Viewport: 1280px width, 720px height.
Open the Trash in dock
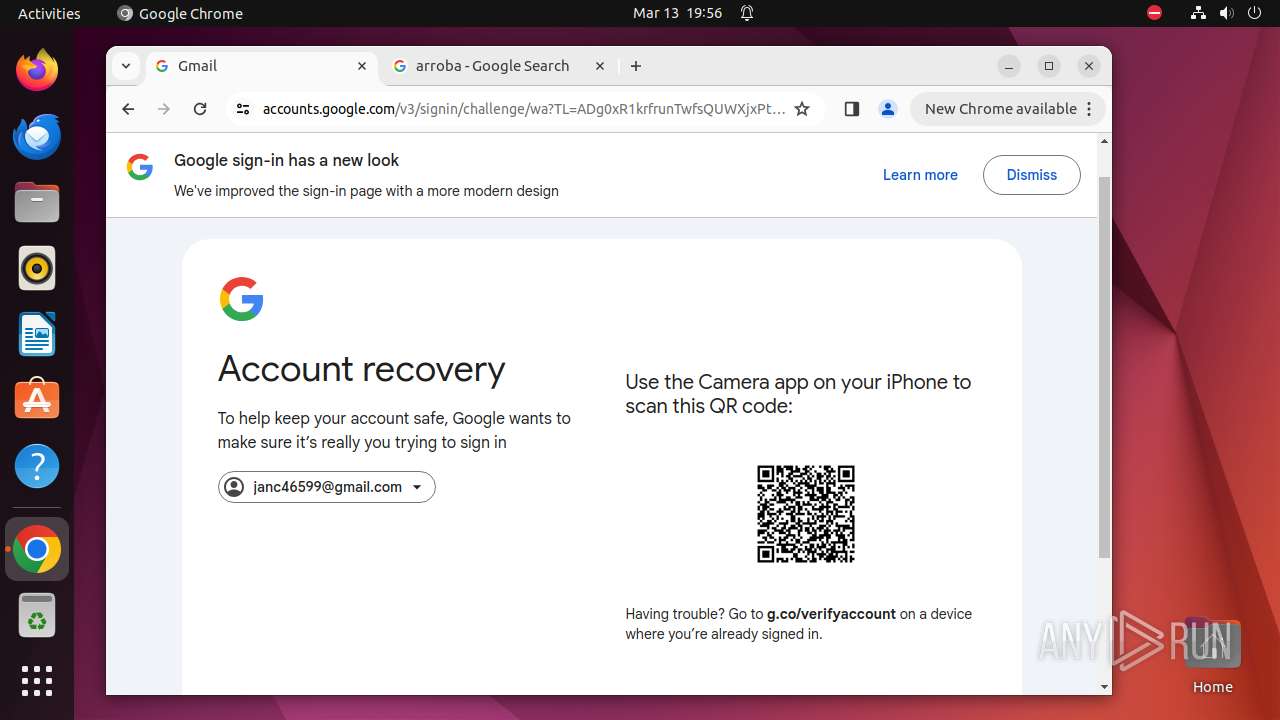pyautogui.click(x=37, y=615)
